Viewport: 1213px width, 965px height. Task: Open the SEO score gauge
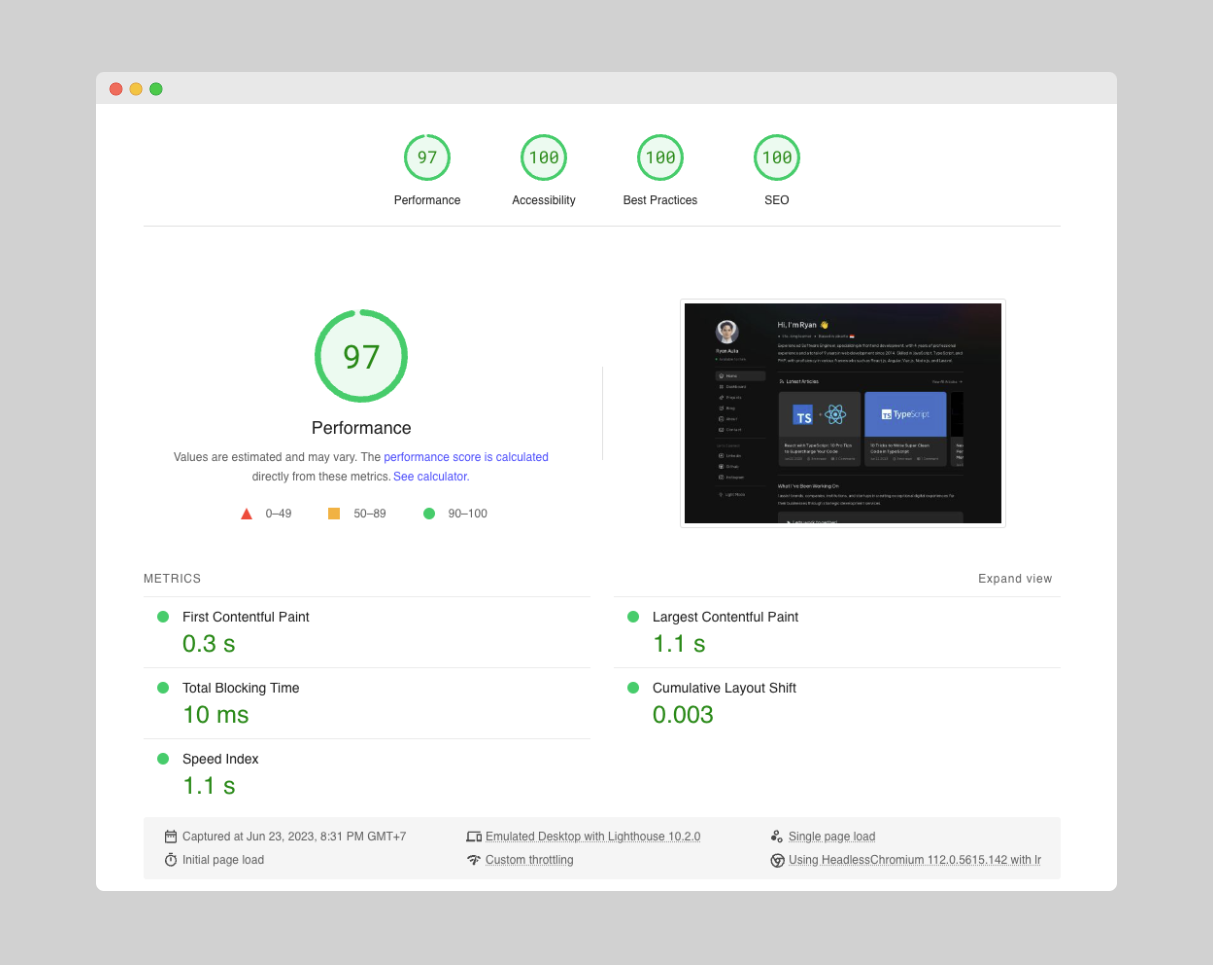click(x=777, y=157)
